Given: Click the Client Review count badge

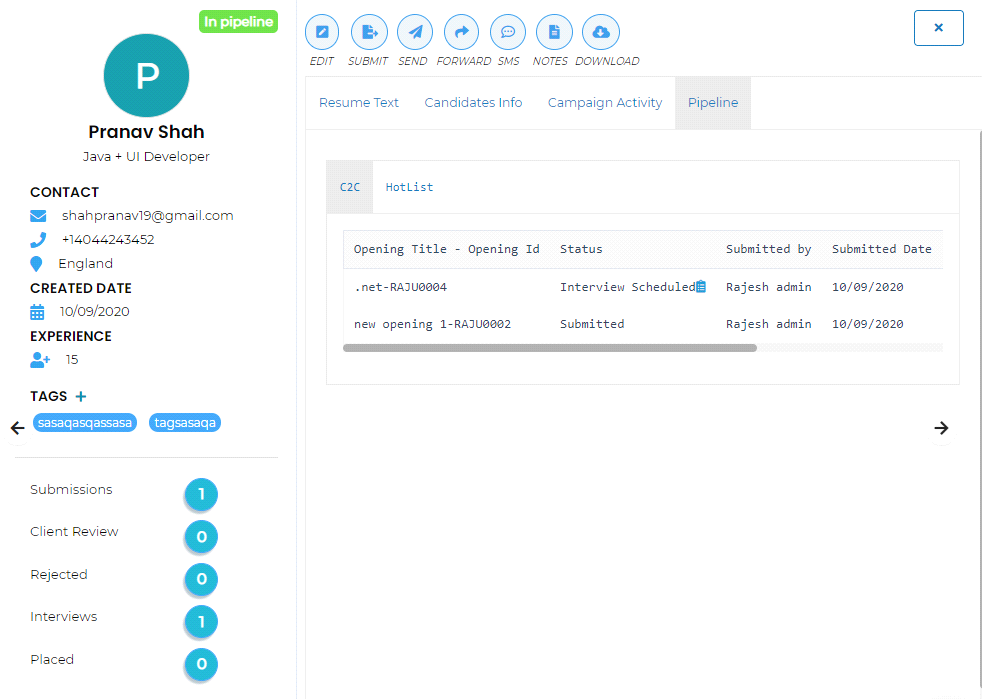Looking at the screenshot, I should coord(201,537).
